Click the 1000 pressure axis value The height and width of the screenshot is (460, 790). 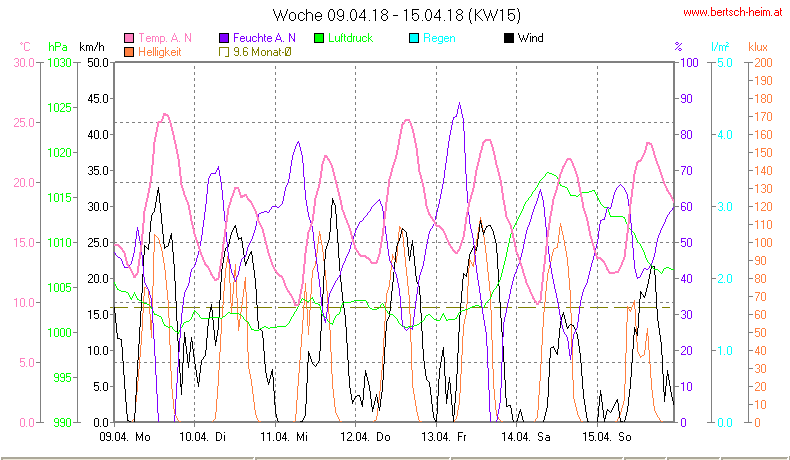click(60, 333)
